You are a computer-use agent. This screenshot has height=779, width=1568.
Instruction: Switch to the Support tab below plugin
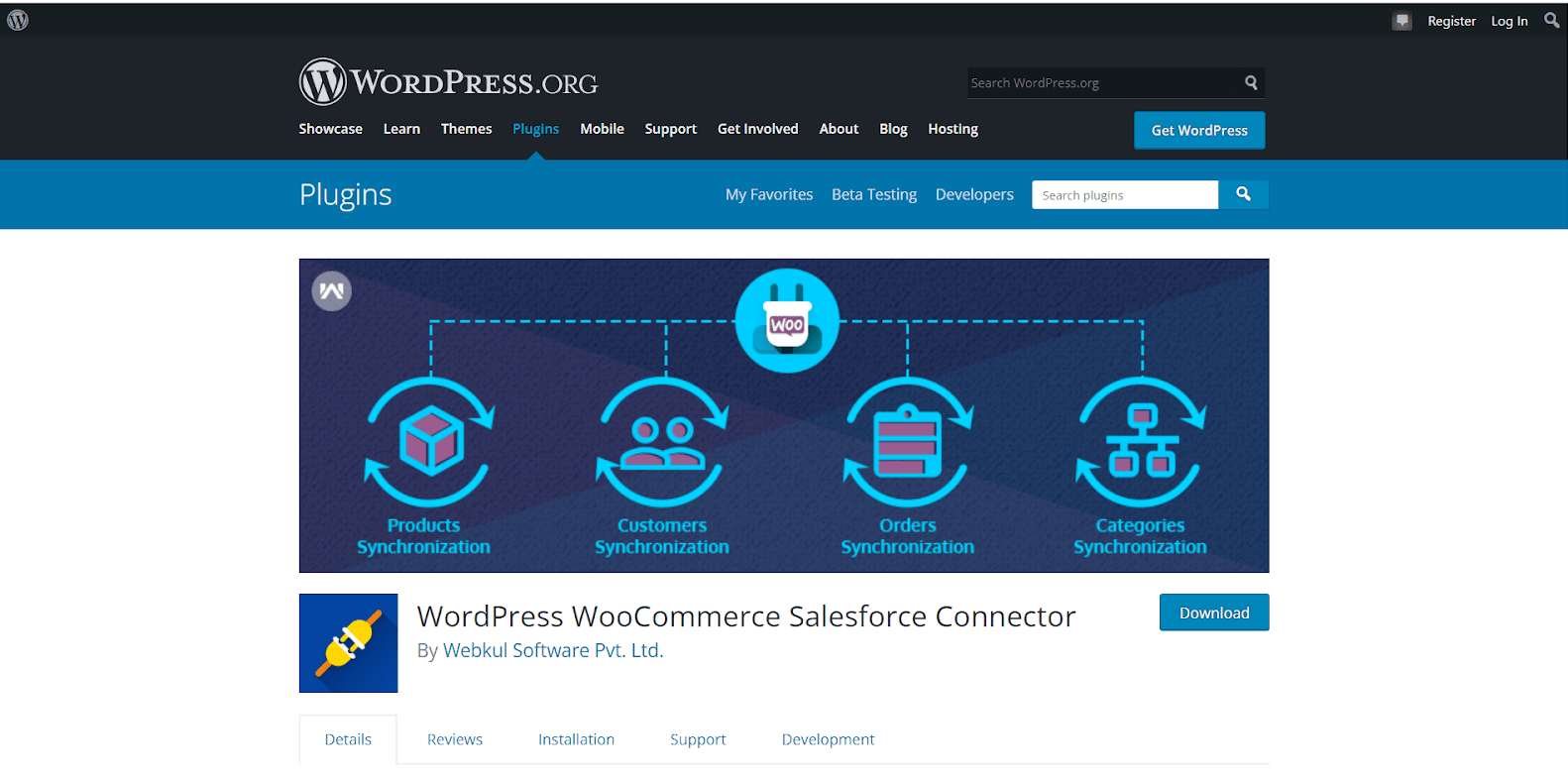pos(698,739)
